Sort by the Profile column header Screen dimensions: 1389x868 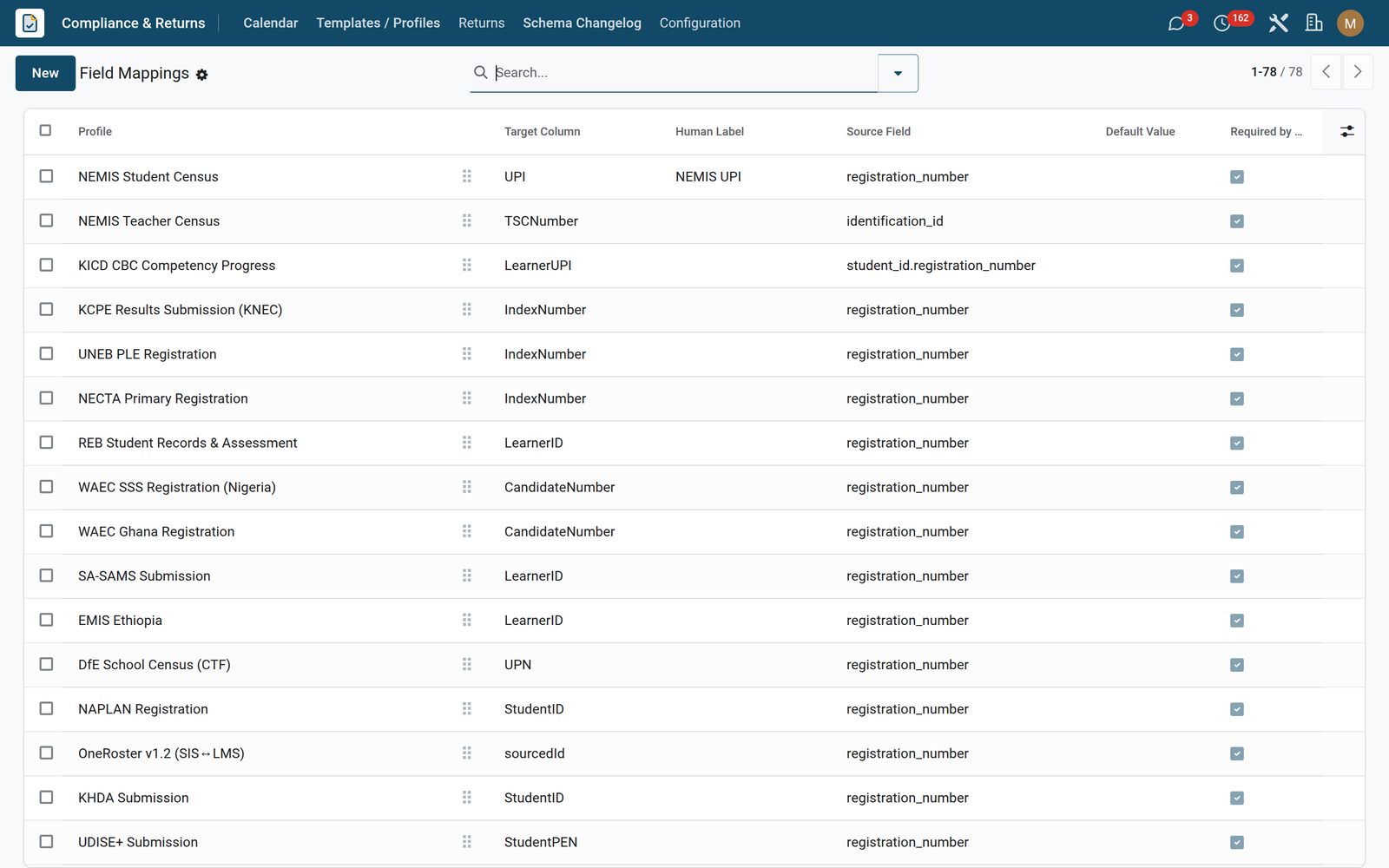pyautogui.click(x=95, y=132)
